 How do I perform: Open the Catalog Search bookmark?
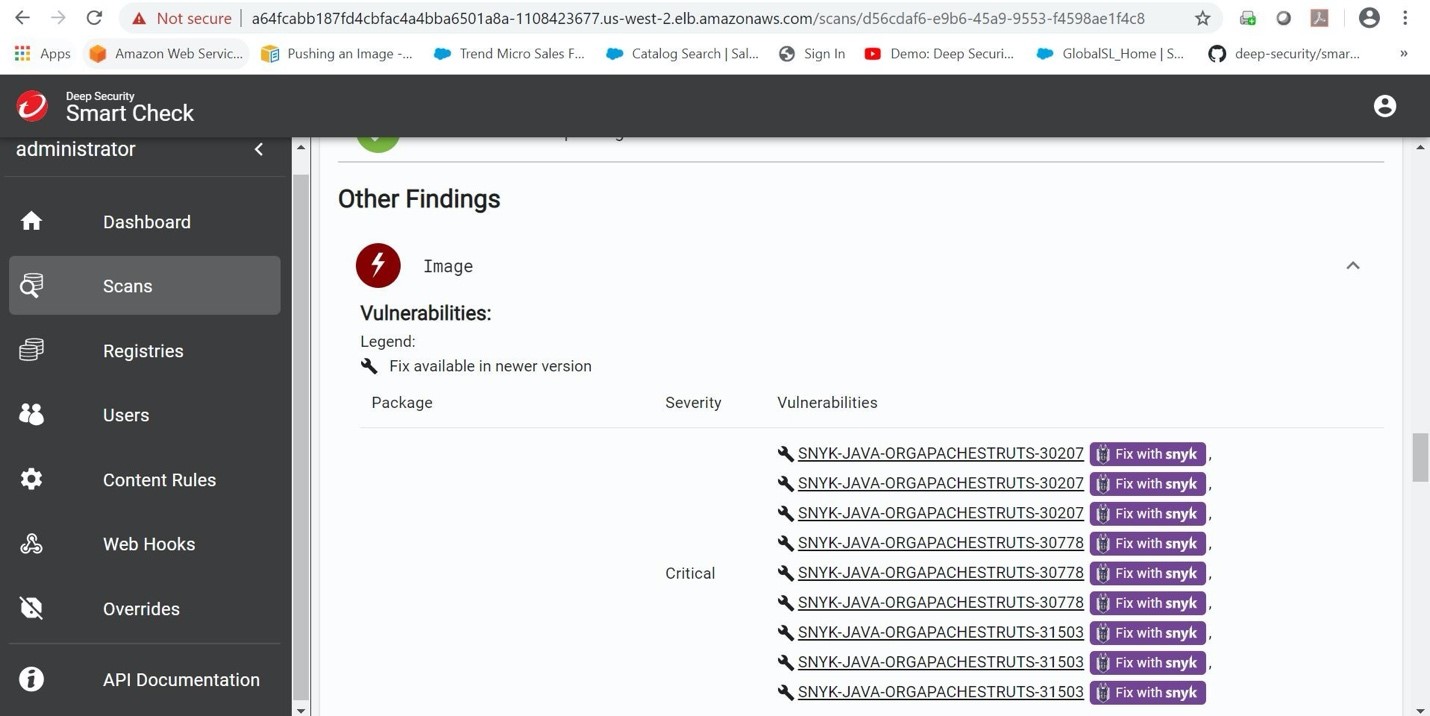pyautogui.click(x=682, y=54)
